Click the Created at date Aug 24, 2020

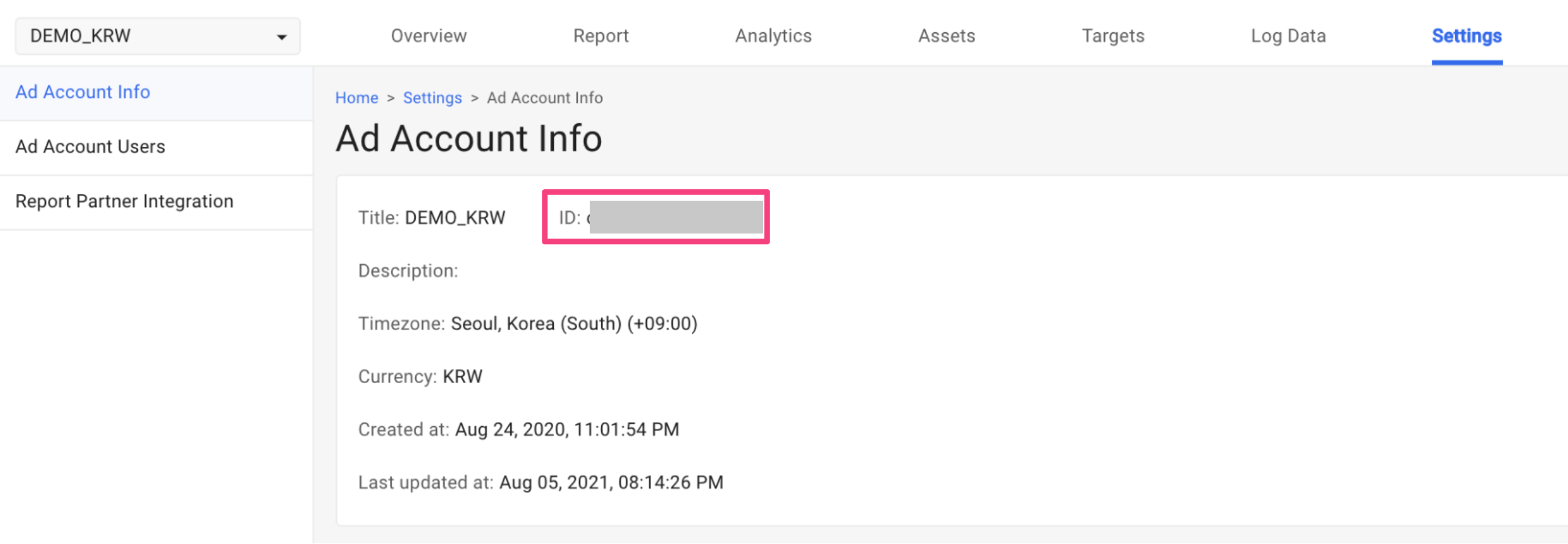tap(567, 430)
